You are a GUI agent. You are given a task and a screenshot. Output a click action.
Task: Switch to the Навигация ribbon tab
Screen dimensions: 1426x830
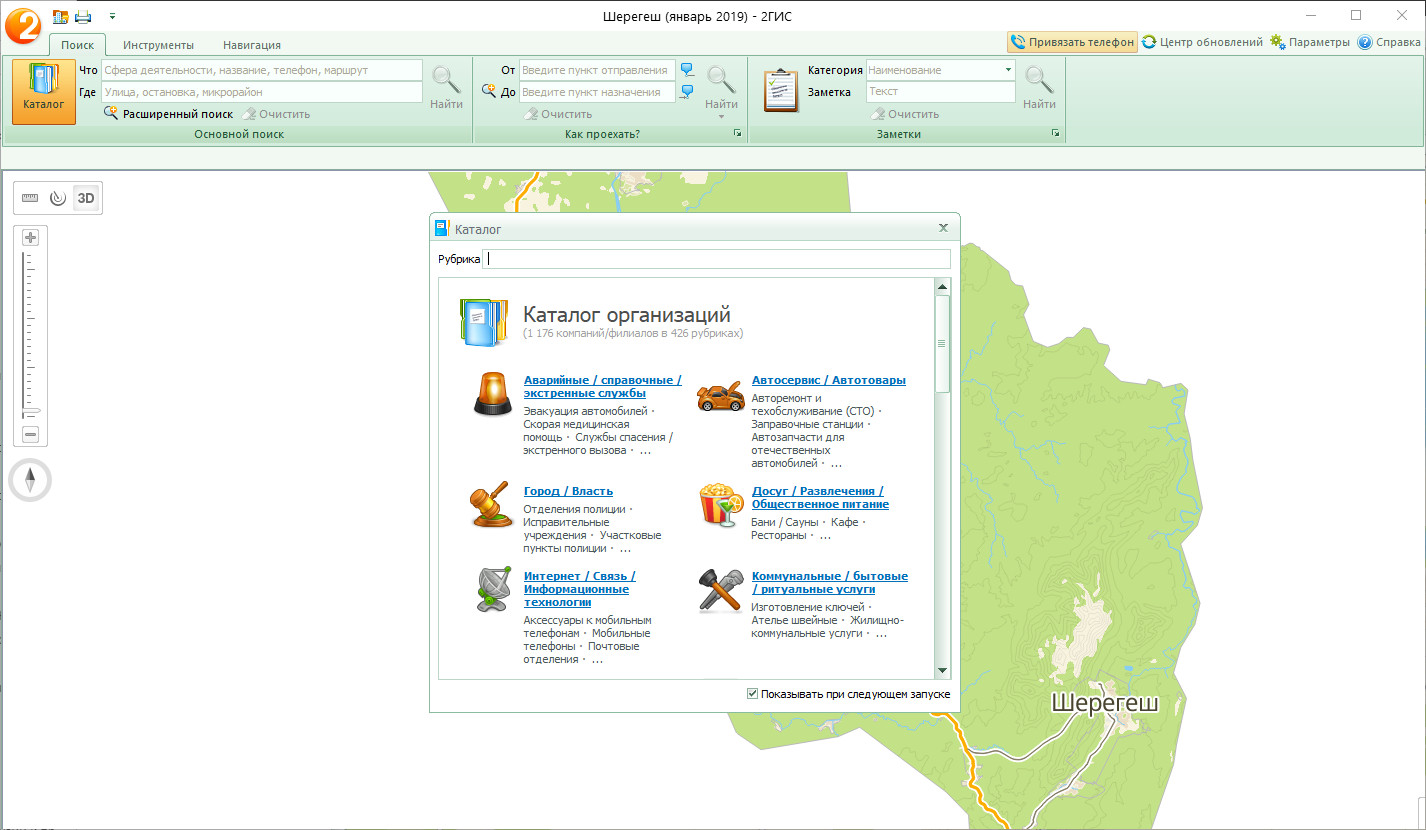[252, 45]
